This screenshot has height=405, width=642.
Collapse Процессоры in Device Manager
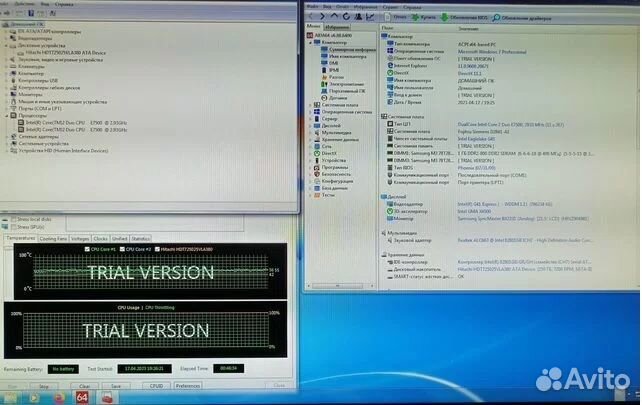(7, 115)
